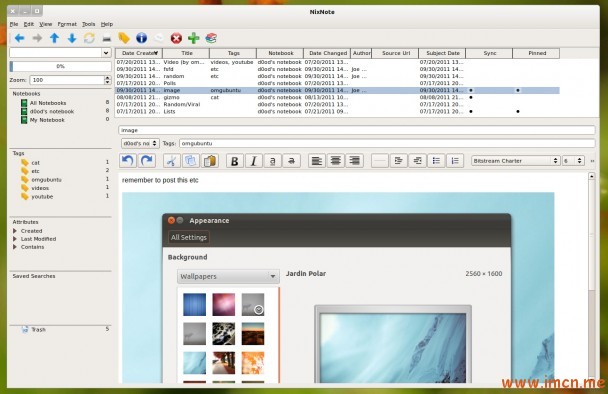
Task: Click the stacked books notebook icon
Action: [x=211, y=38]
